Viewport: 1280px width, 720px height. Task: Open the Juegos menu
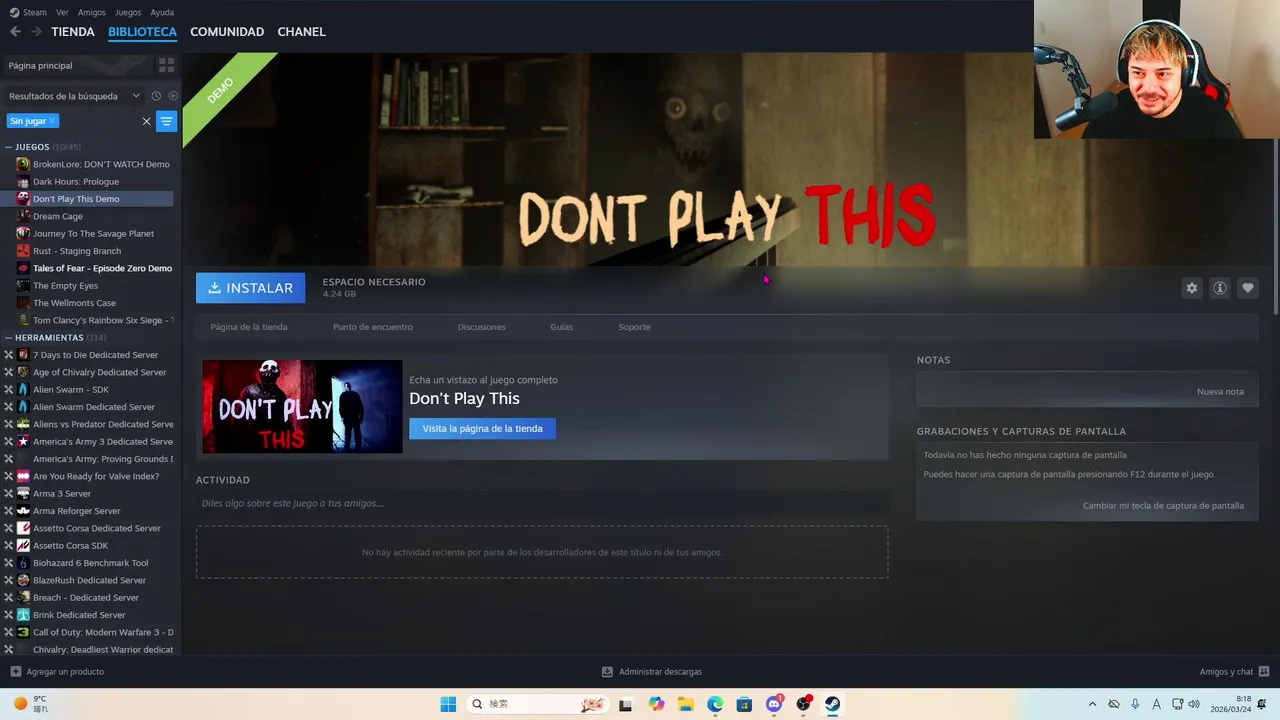pyautogui.click(x=128, y=12)
